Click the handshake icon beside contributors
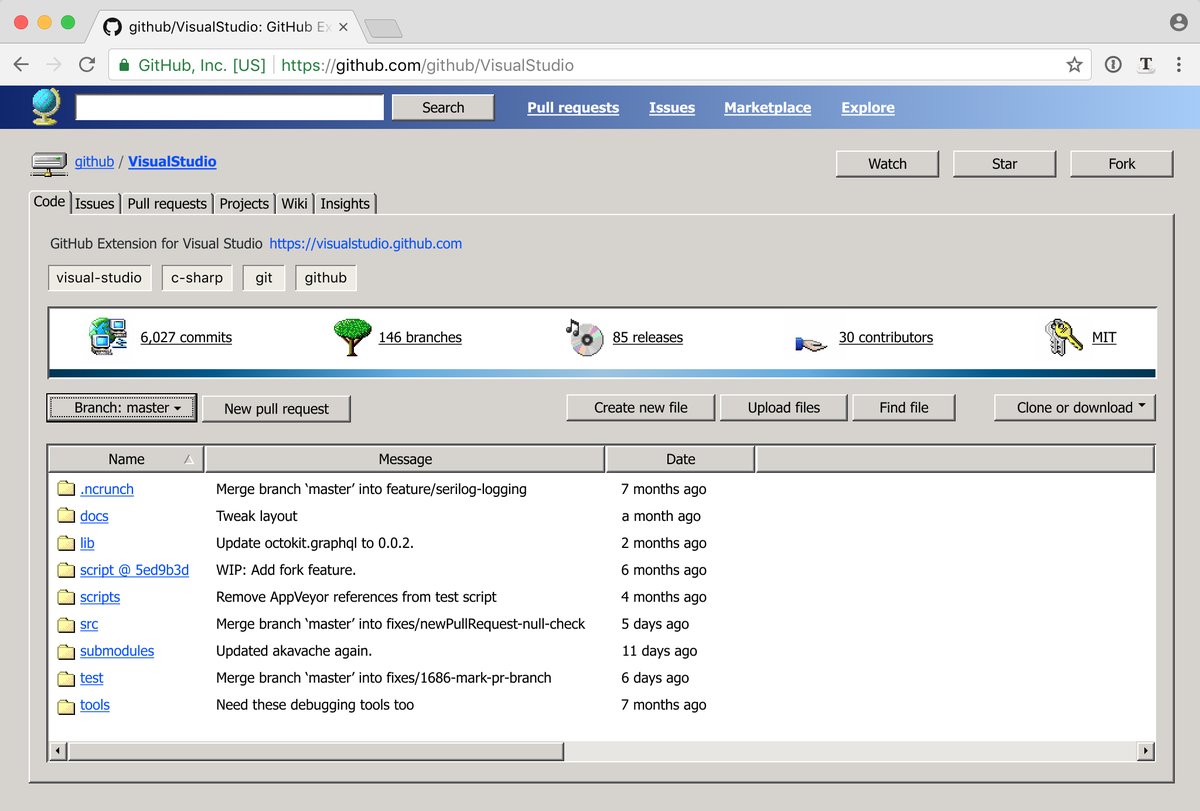 click(x=811, y=343)
